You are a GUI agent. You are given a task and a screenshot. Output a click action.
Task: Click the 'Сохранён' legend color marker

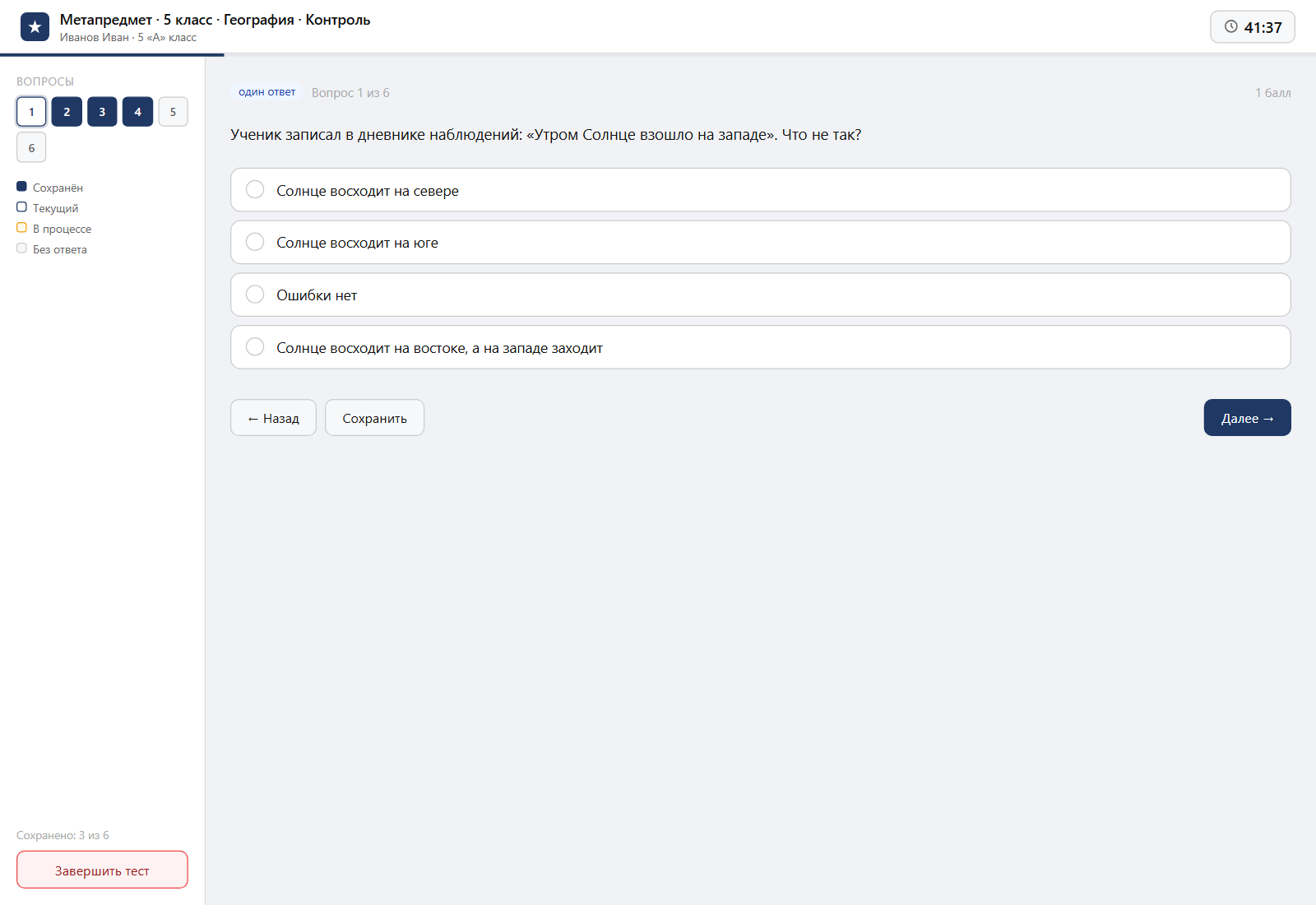click(x=21, y=187)
